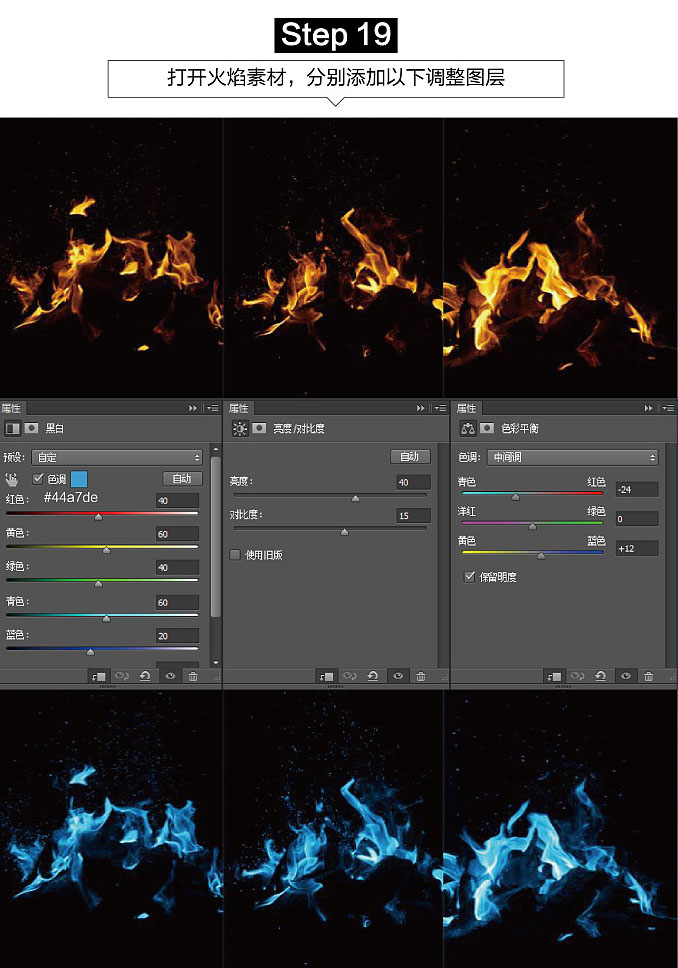Collapse the Brightness/Contrast panel with double arrows
The image size is (678, 968).
pos(421,408)
